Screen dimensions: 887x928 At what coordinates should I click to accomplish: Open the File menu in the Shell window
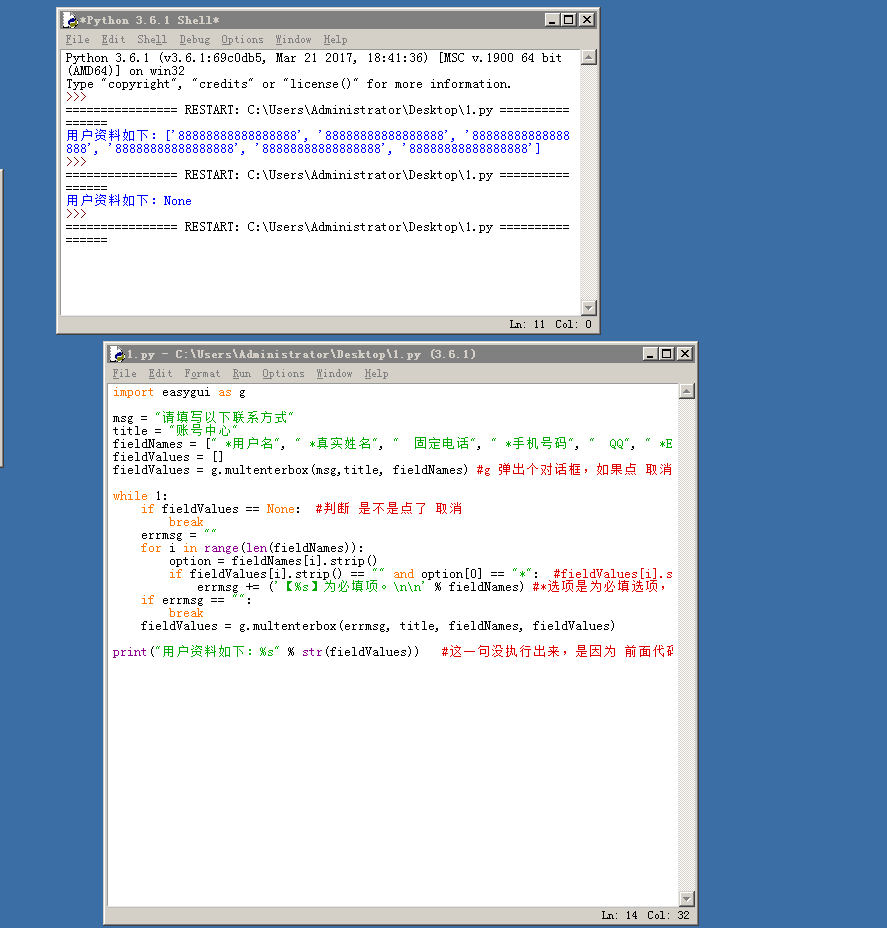[77, 39]
